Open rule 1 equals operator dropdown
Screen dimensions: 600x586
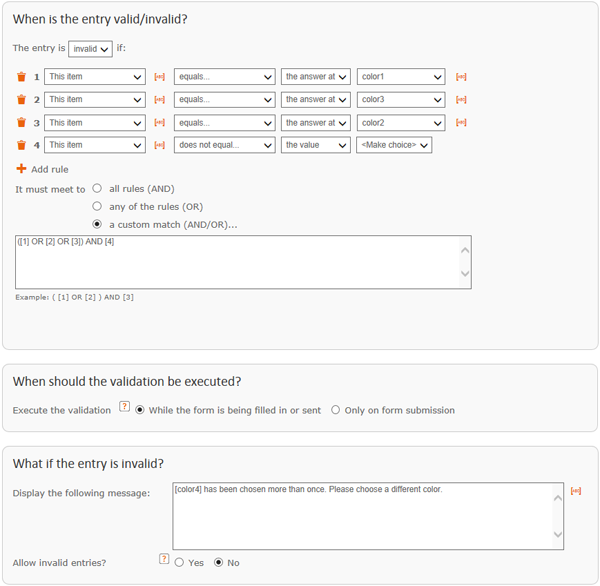(x=225, y=77)
